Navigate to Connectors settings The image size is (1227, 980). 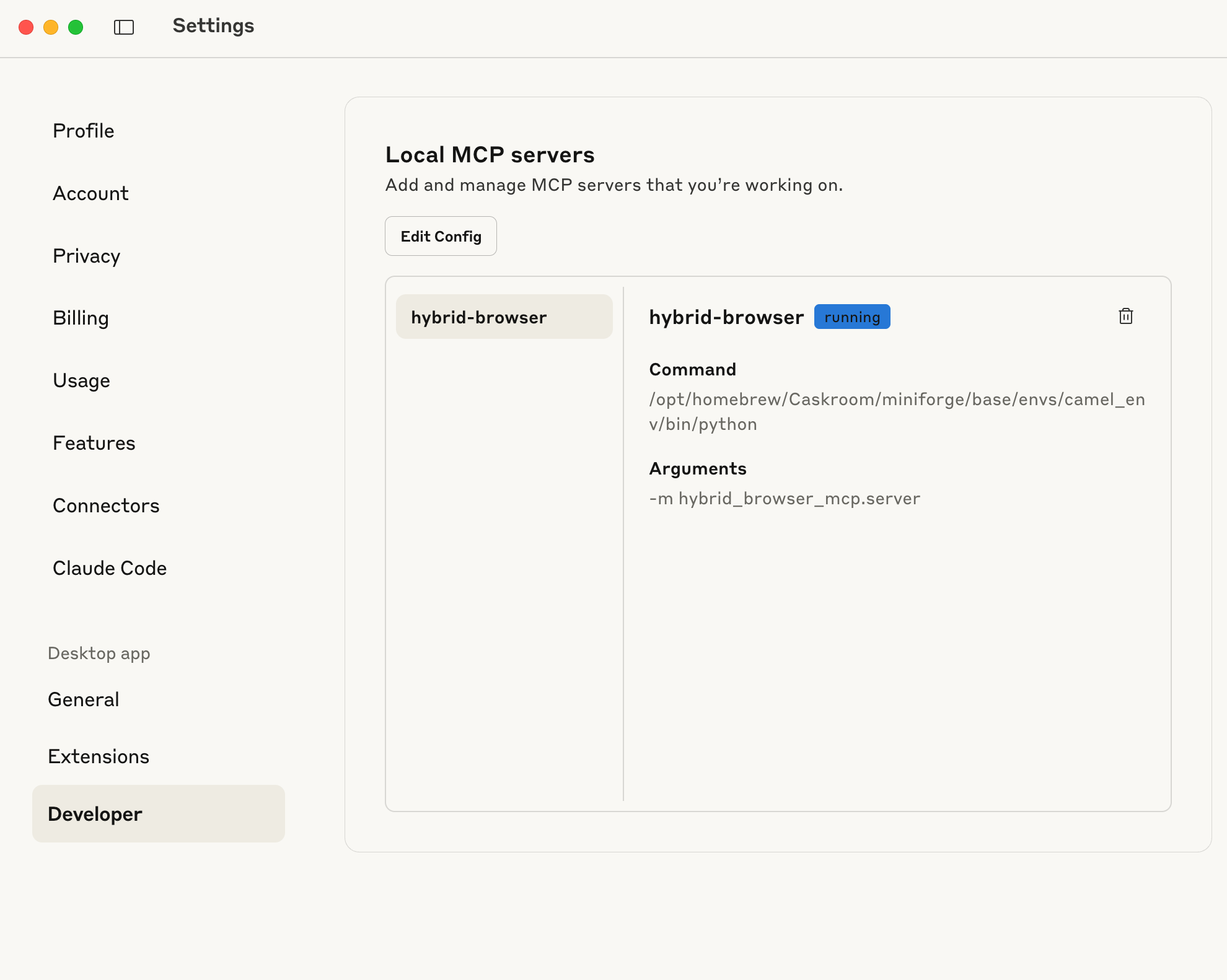pos(106,505)
